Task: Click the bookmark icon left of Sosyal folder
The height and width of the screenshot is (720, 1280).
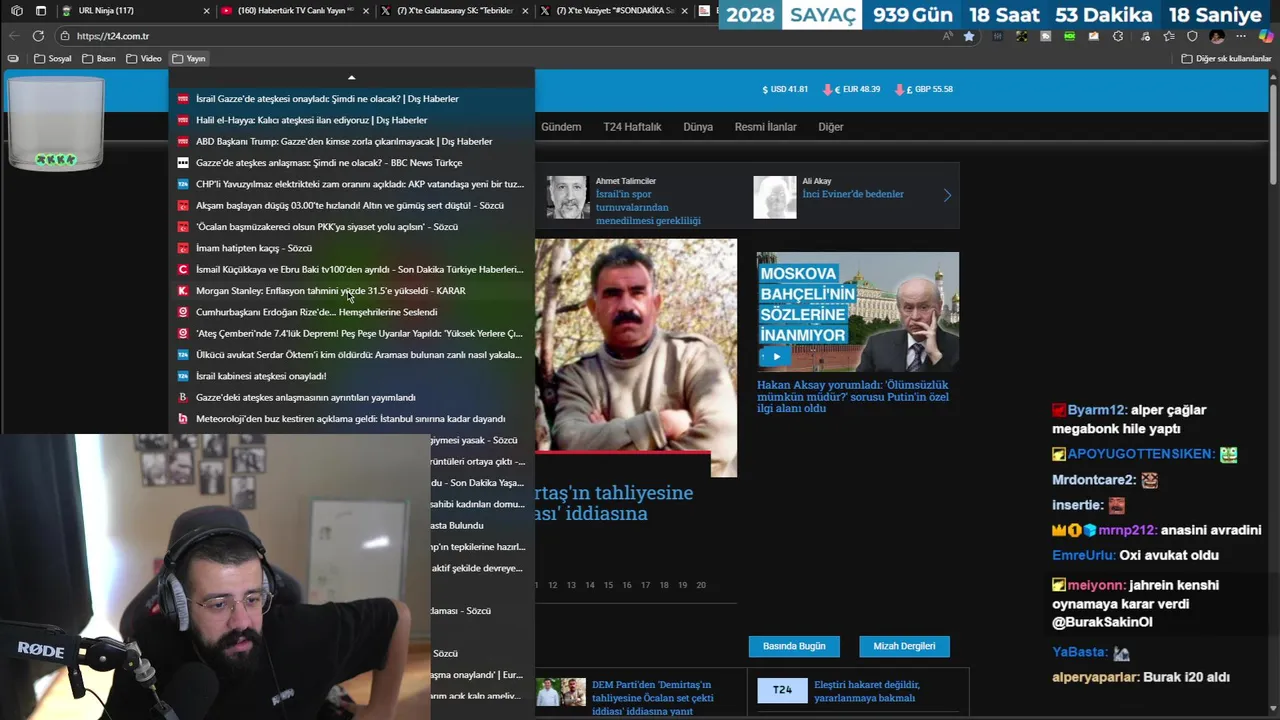Action: pyautogui.click(x=13, y=58)
